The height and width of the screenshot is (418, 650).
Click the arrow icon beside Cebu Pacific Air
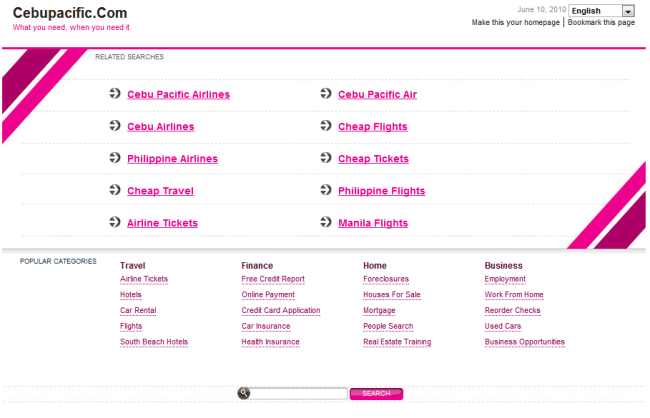(326, 93)
